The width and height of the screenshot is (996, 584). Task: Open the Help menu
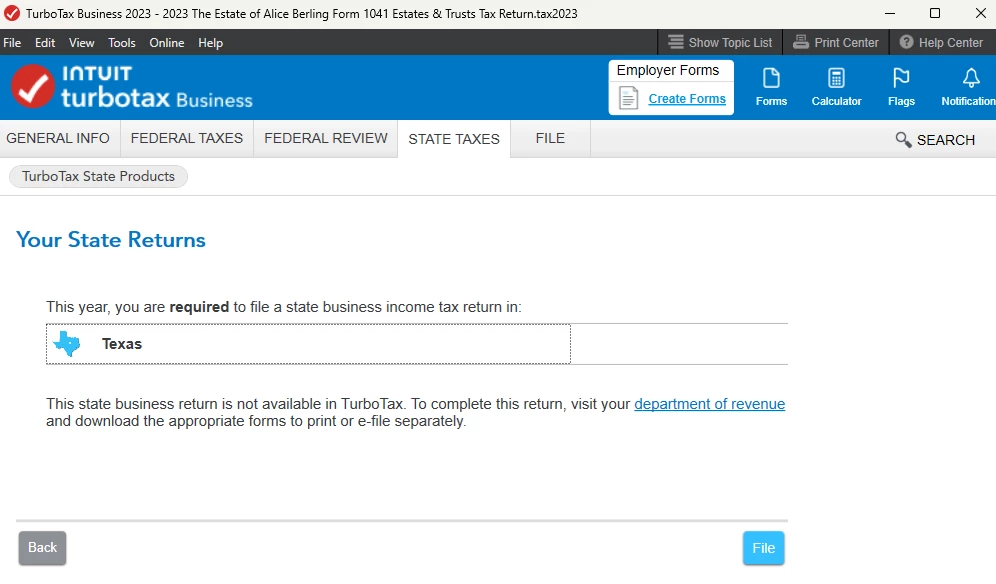click(210, 43)
